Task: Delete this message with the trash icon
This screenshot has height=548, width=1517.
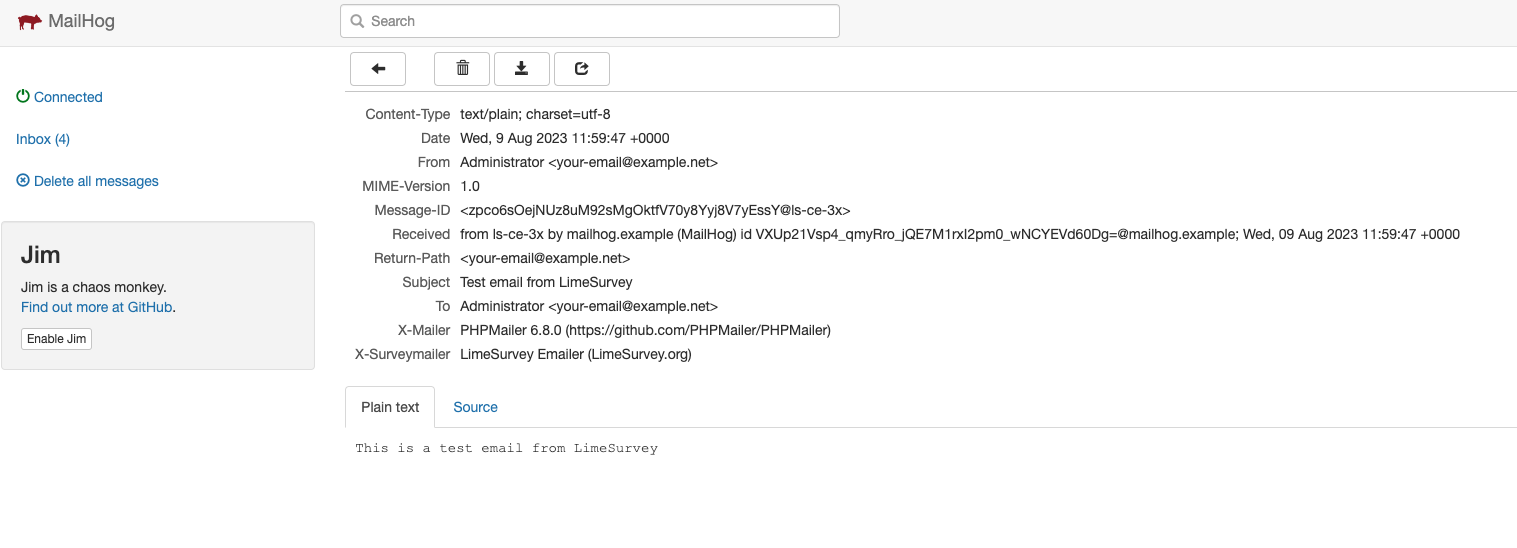Action: coord(462,68)
